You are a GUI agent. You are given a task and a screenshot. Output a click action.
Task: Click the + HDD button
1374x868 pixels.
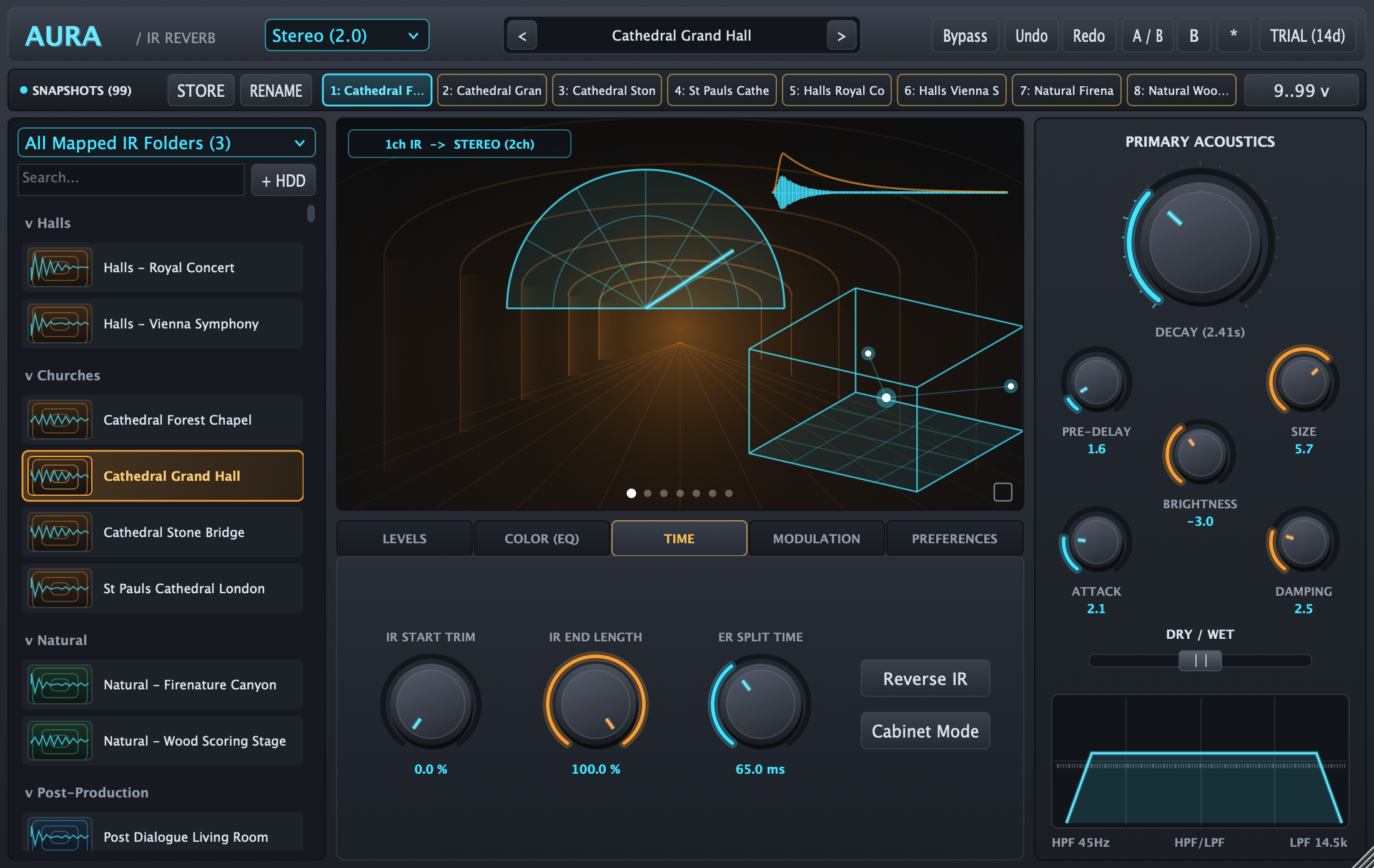pyautogui.click(x=283, y=180)
